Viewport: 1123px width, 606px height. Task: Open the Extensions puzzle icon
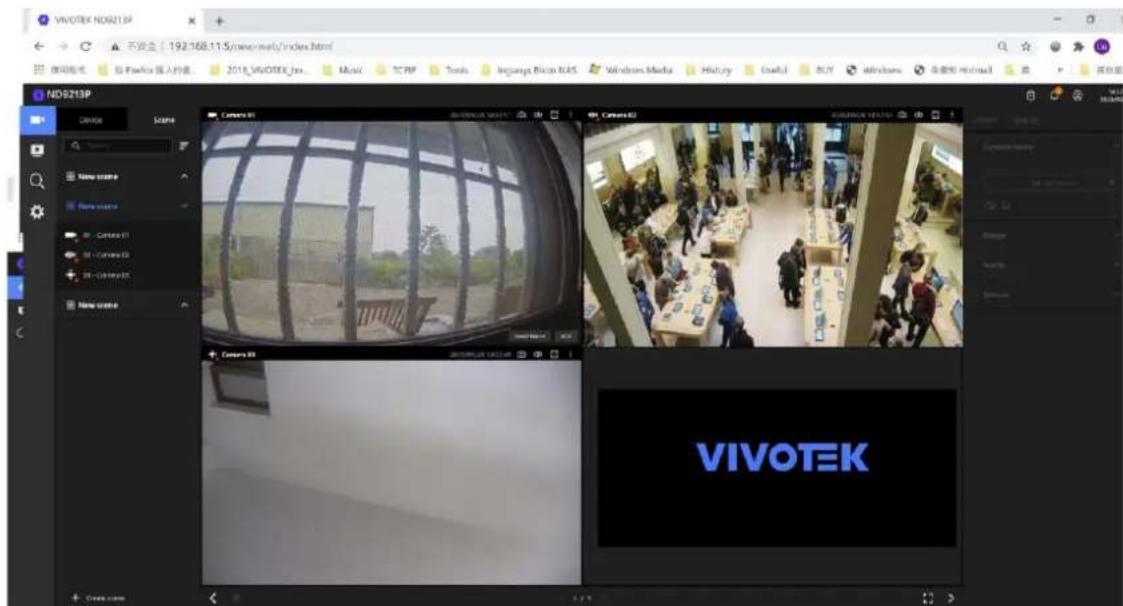coord(1079,47)
